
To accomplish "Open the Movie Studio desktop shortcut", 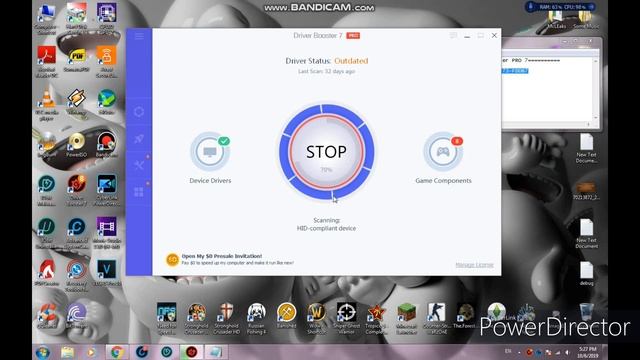I will pyautogui.click(x=107, y=233).
